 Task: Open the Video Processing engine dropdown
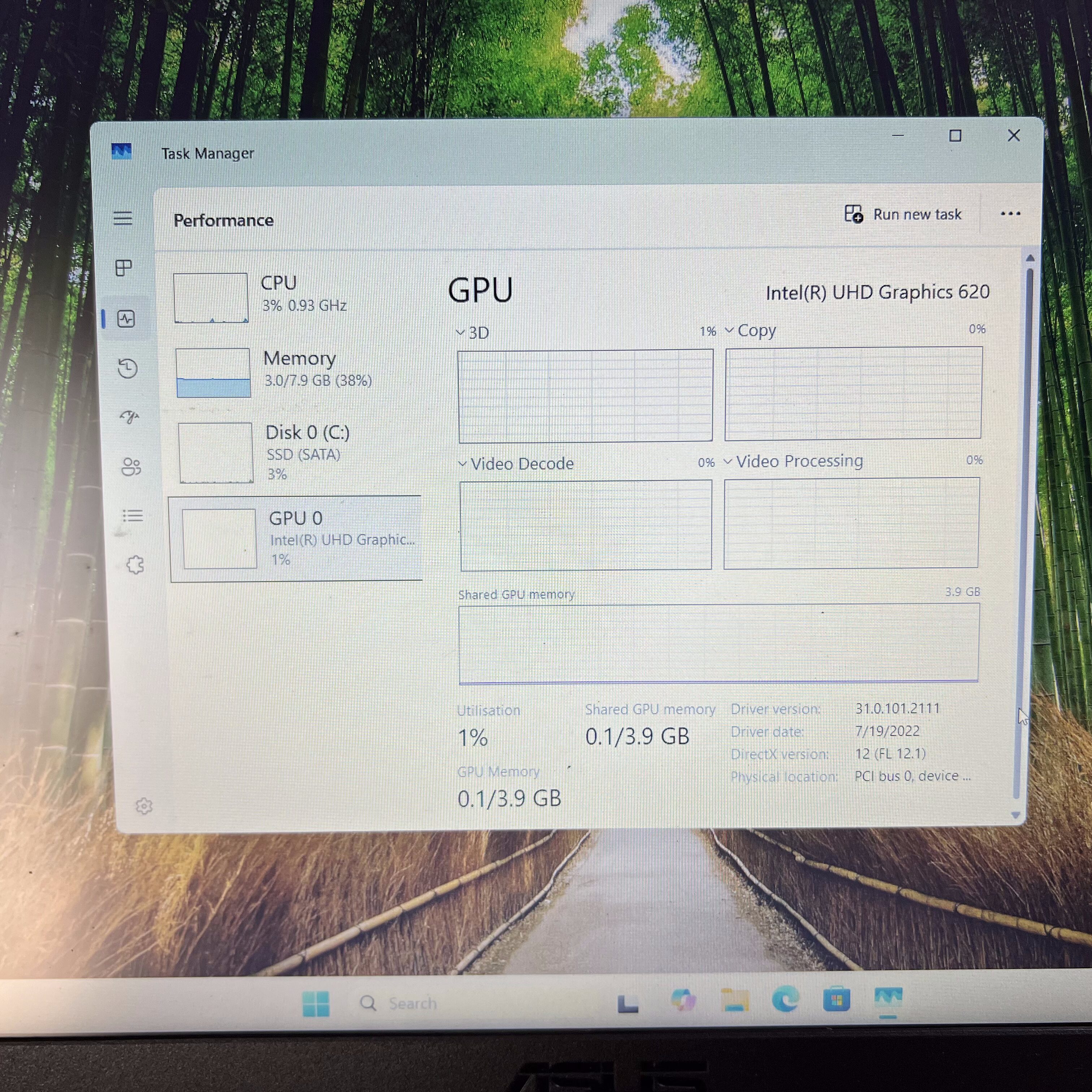tap(793, 461)
